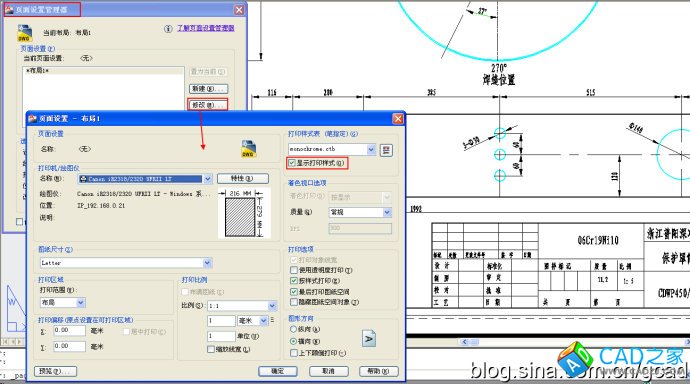Image resolution: width=690 pixels, height=384 pixels.
Task: Click the 修改 modify button
Action: [208, 105]
